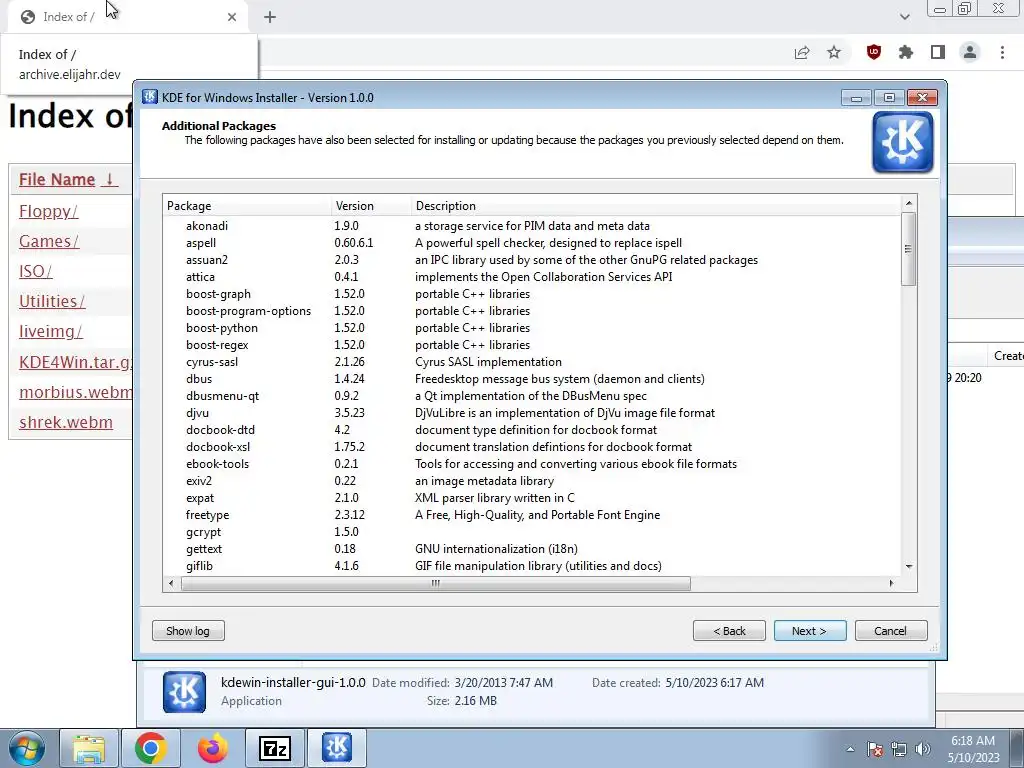Open Chrome profile avatar
This screenshot has width=1024, height=768.
point(970,52)
